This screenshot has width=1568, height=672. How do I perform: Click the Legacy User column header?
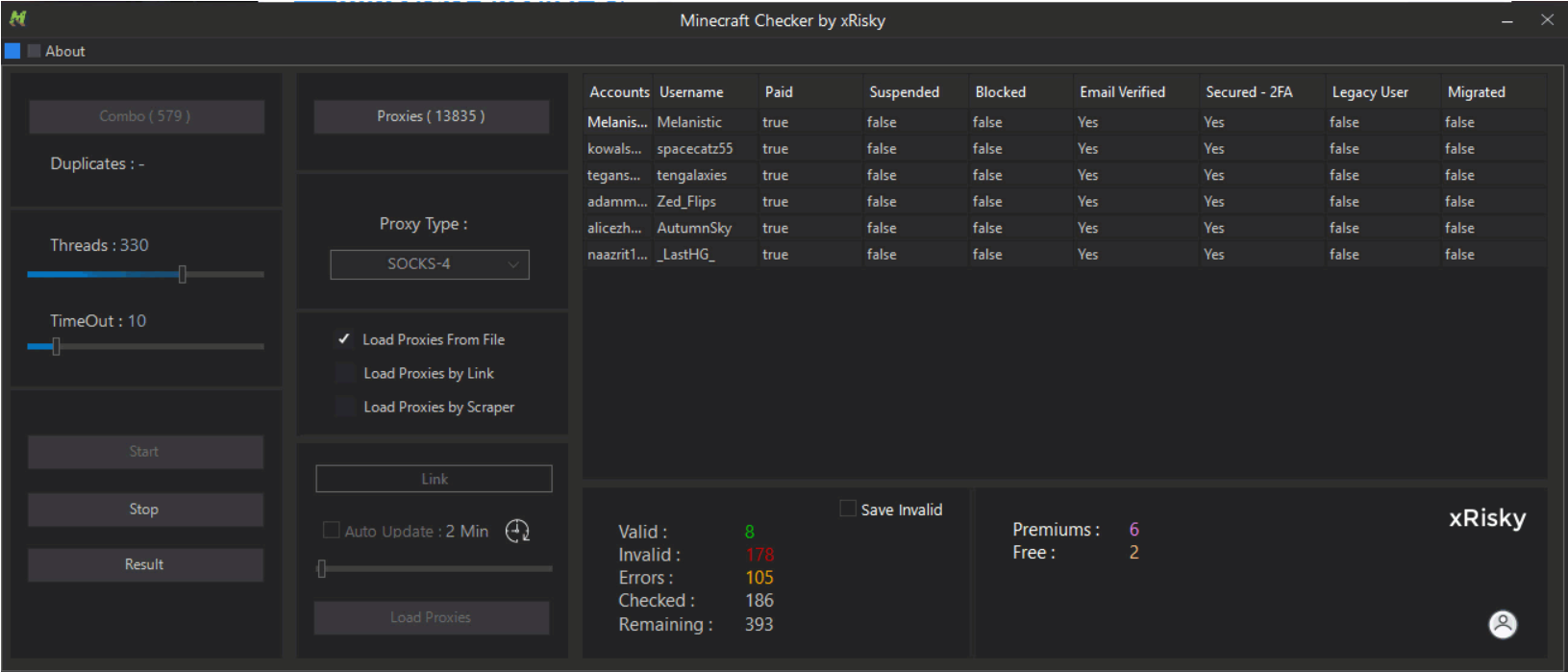1382,92
